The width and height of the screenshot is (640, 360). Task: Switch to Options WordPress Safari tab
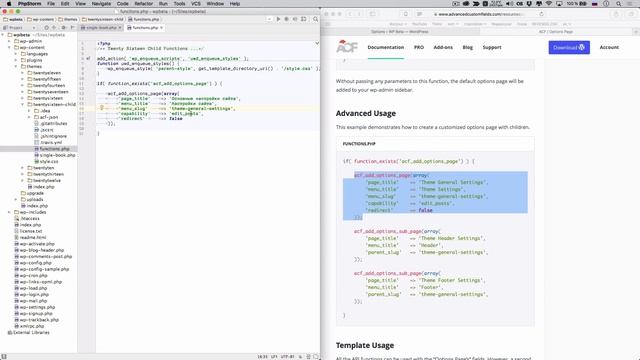coord(400,31)
